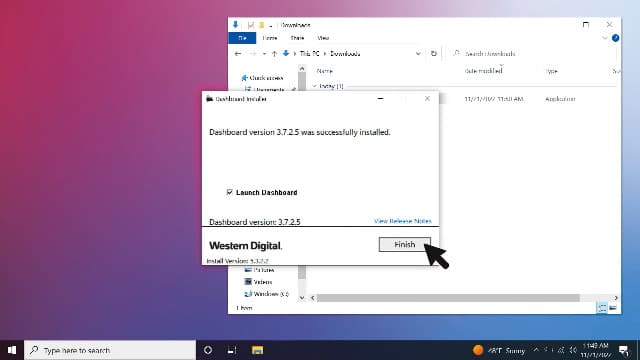Expand the Explorer ribbon with the chevron

(x=605, y=38)
